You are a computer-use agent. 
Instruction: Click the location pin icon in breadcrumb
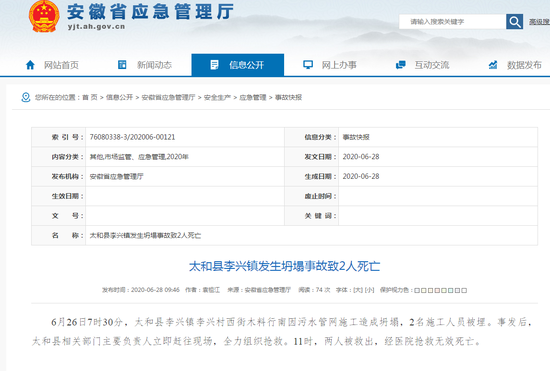26,97
